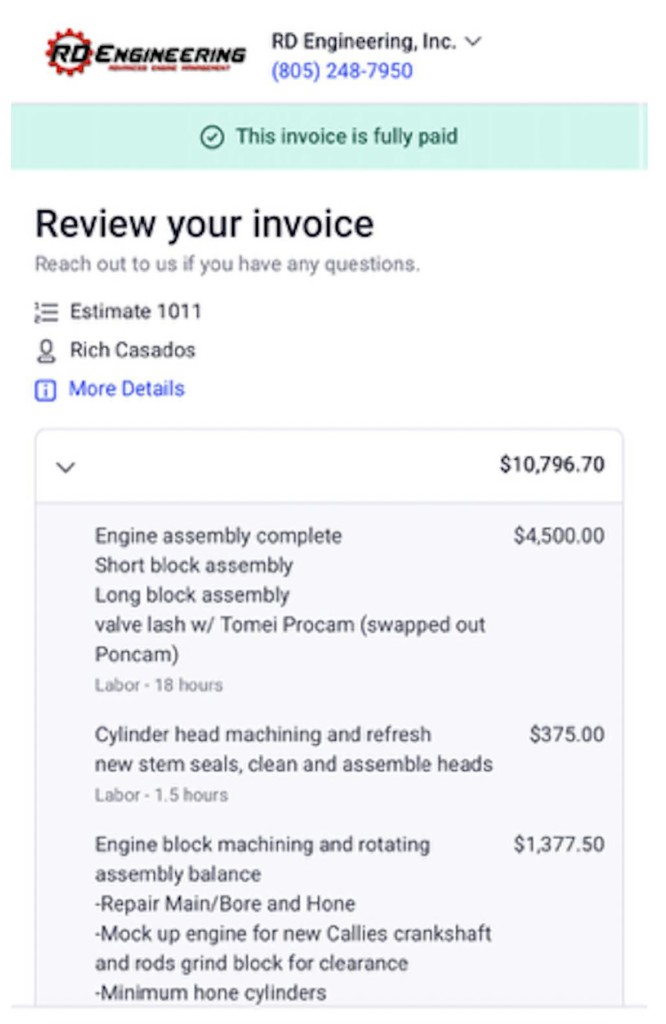The width and height of the screenshot is (666, 1024).
Task: Select the 'Engine block machining' line item
Action: point(262,845)
